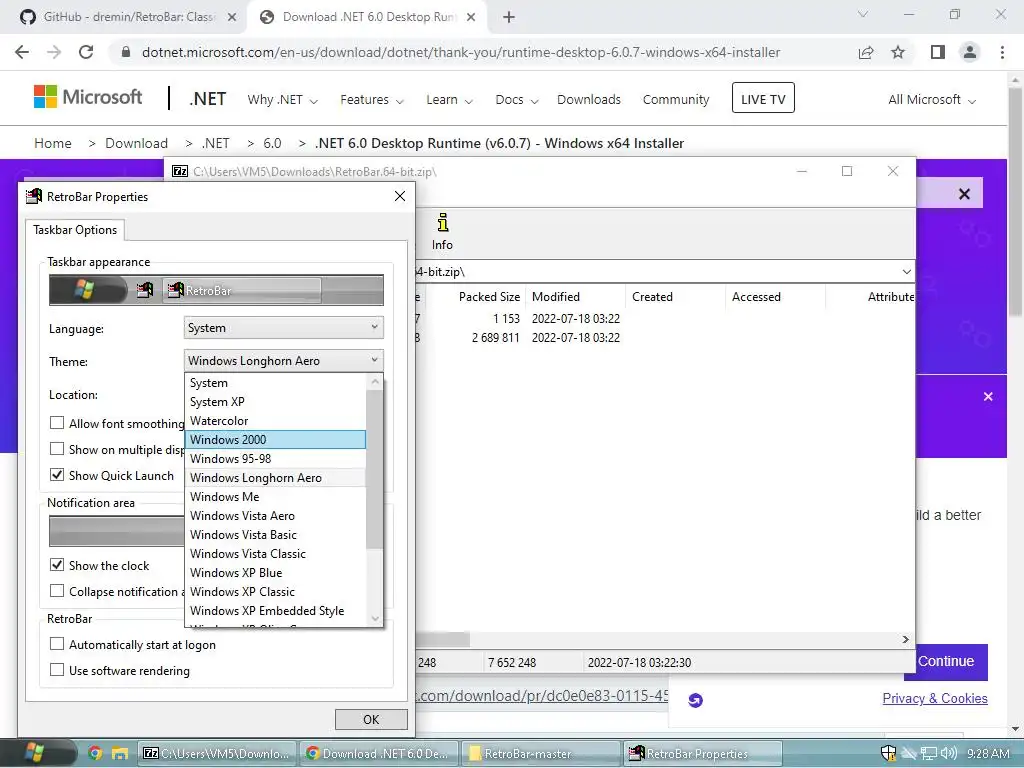Image resolution: width=1024 pixels, height=768 pixels.
Task: Click the browser back arrow
Action: 22,52
